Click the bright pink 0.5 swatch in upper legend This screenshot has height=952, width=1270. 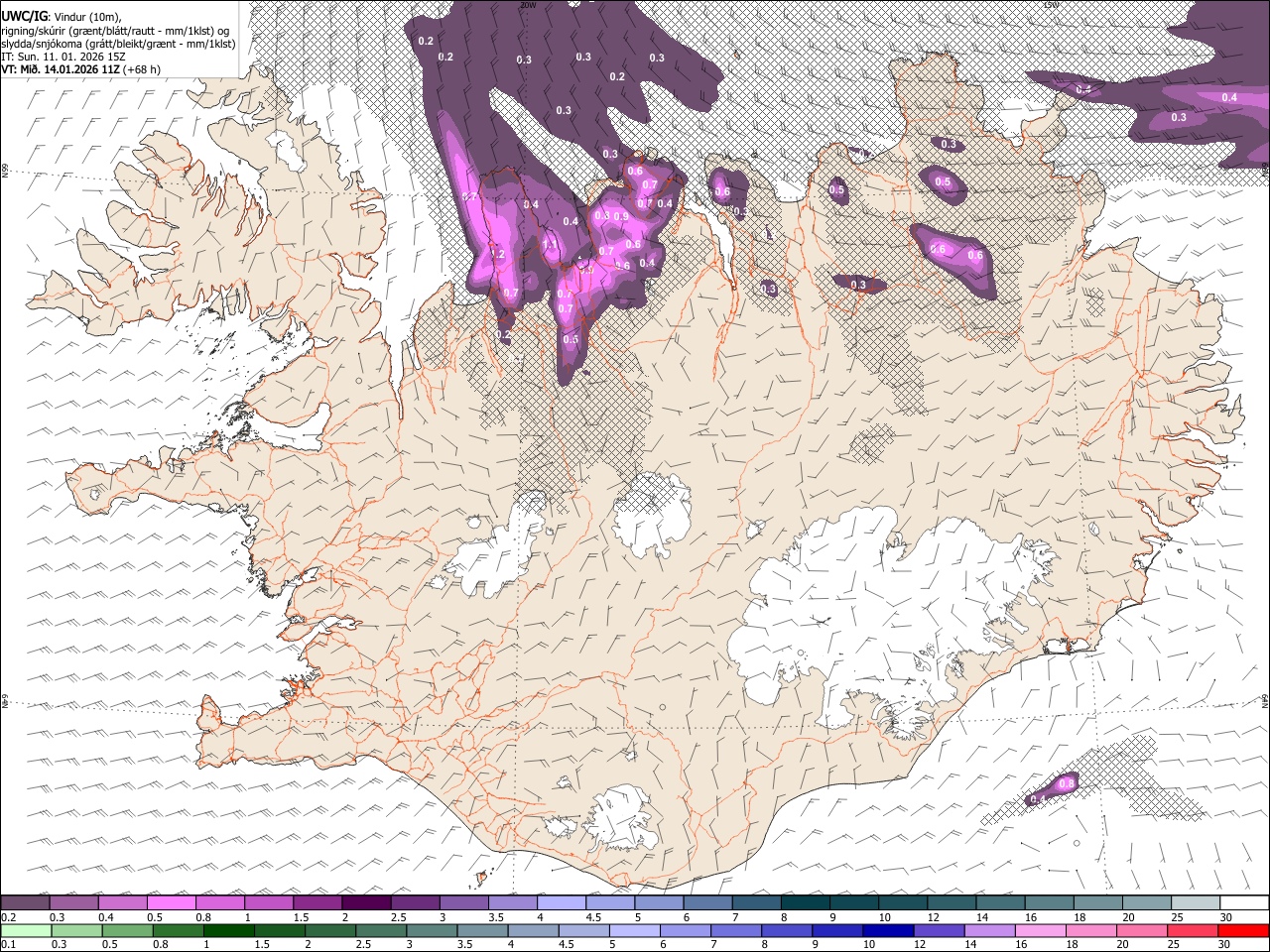[171, 902]
